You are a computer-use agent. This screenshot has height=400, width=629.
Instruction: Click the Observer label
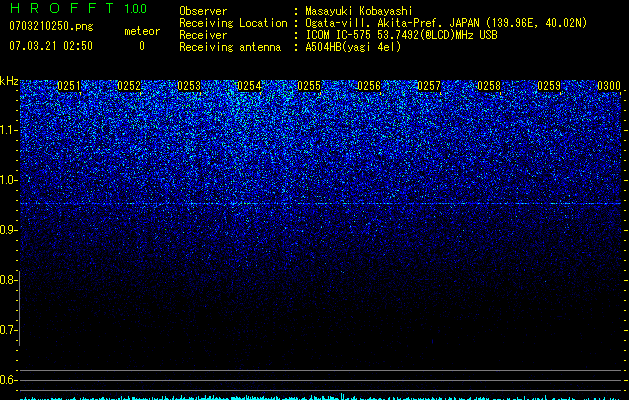tap(203, 11)
